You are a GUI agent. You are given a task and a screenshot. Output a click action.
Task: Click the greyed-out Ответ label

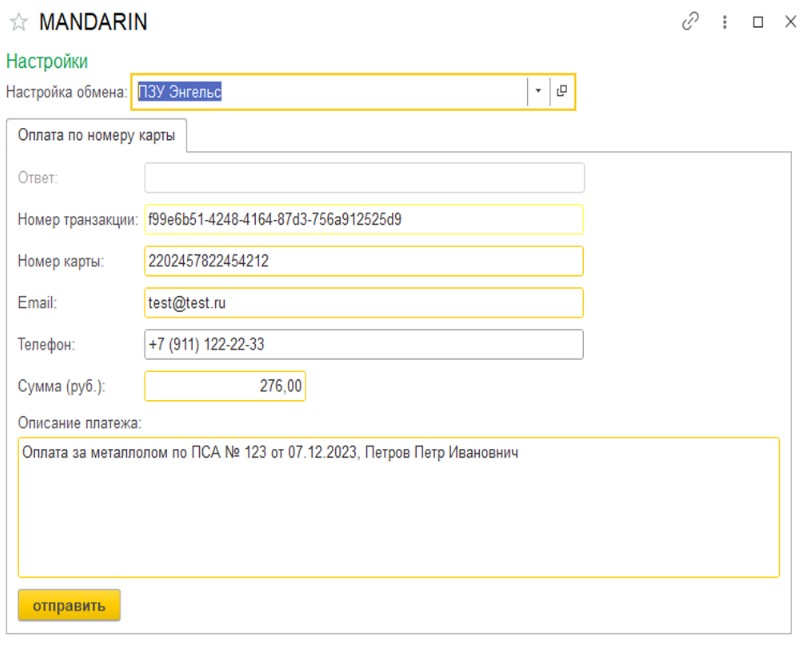point(38,178)
